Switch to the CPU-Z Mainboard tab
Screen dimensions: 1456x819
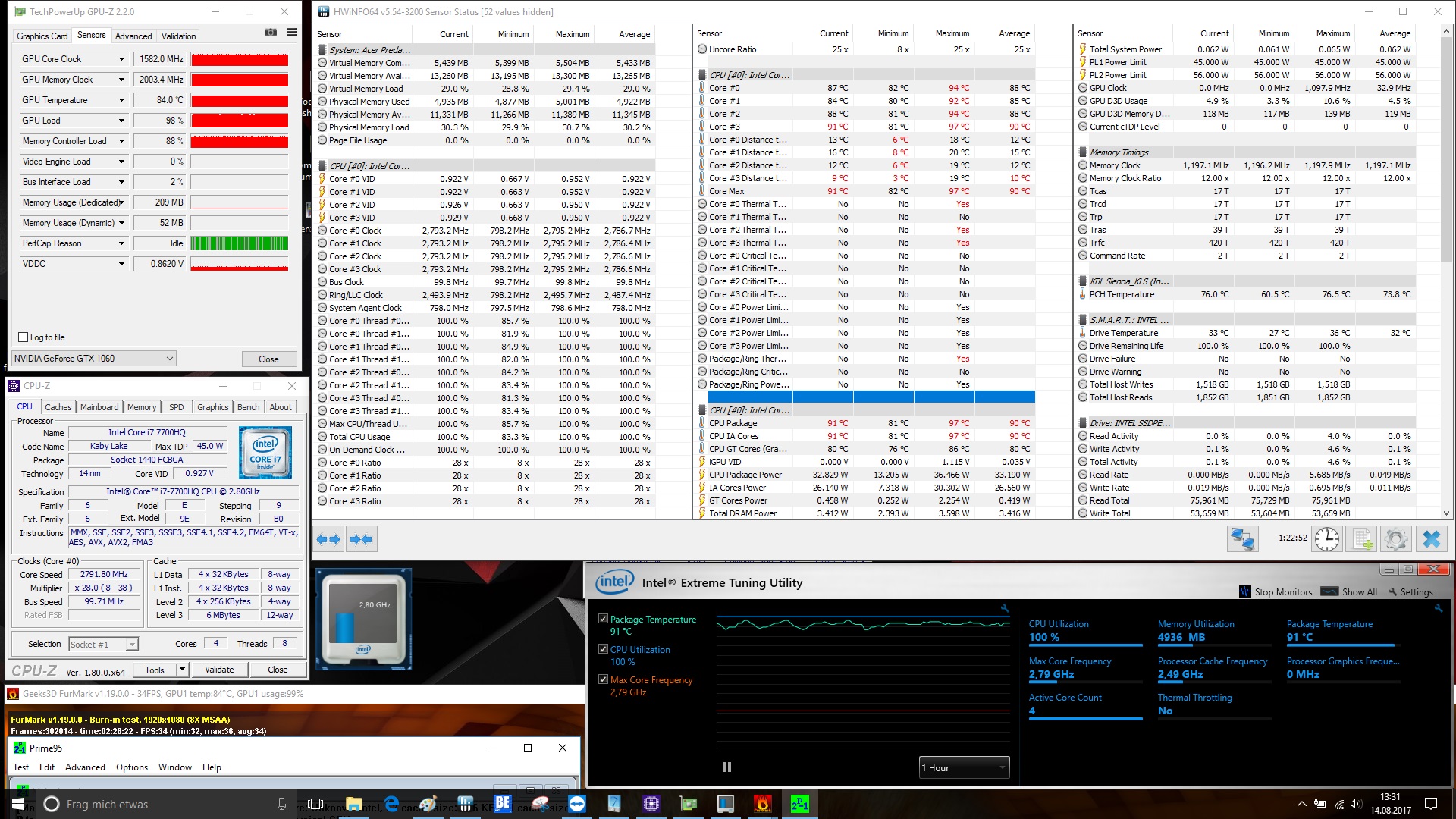click(99, 407)
